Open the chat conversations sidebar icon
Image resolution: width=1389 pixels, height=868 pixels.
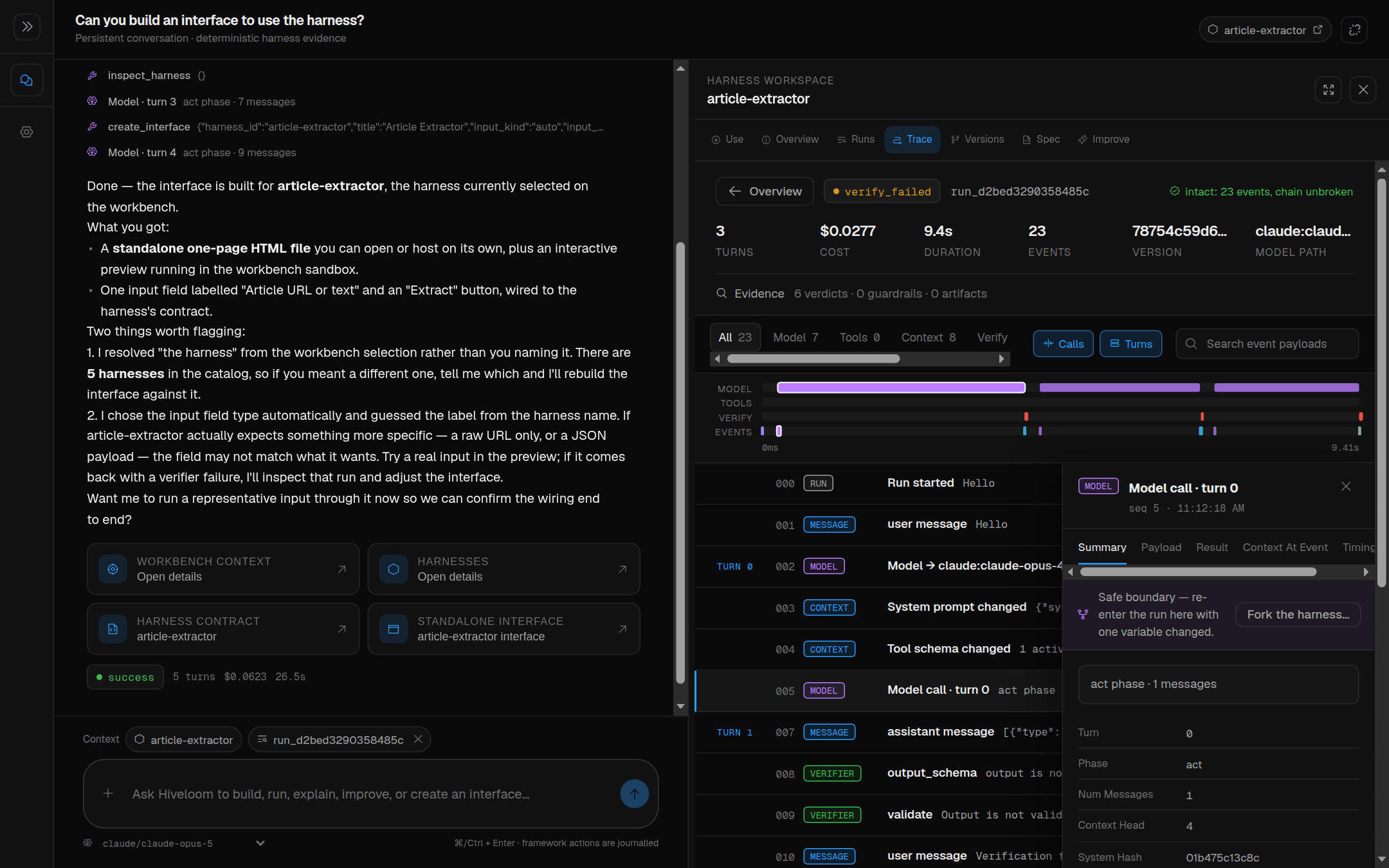[26, 80]
